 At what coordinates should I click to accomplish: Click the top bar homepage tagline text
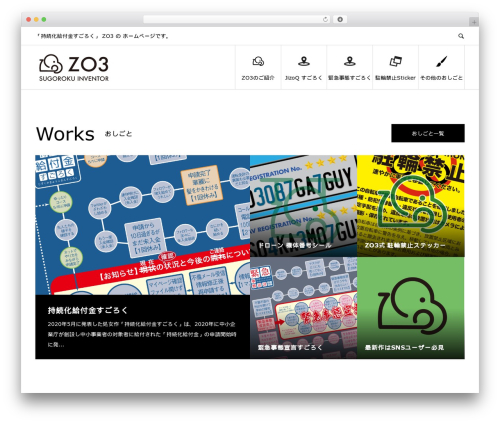click(103, 36)
